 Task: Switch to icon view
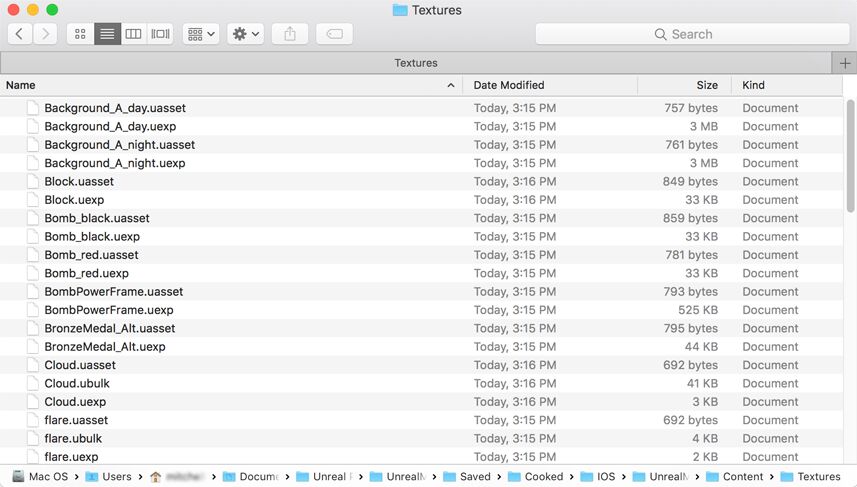[x=80, y=34]
